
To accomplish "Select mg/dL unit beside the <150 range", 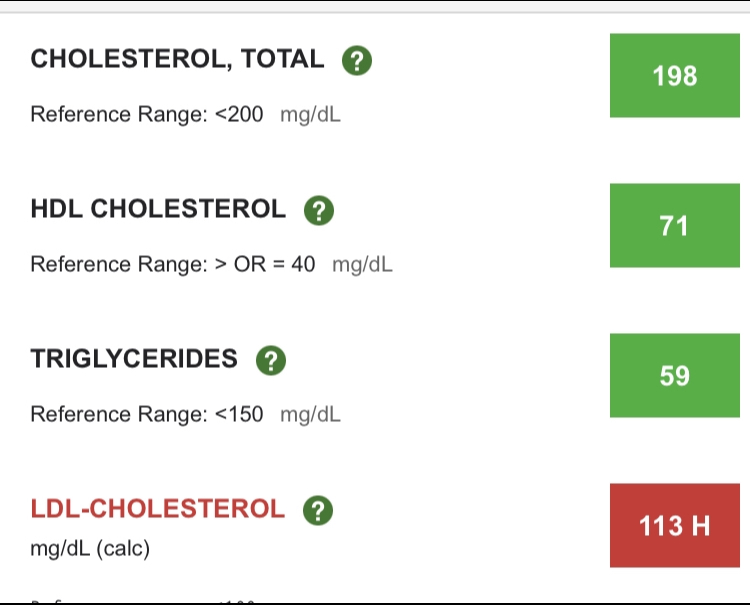I will pos(310,415).
